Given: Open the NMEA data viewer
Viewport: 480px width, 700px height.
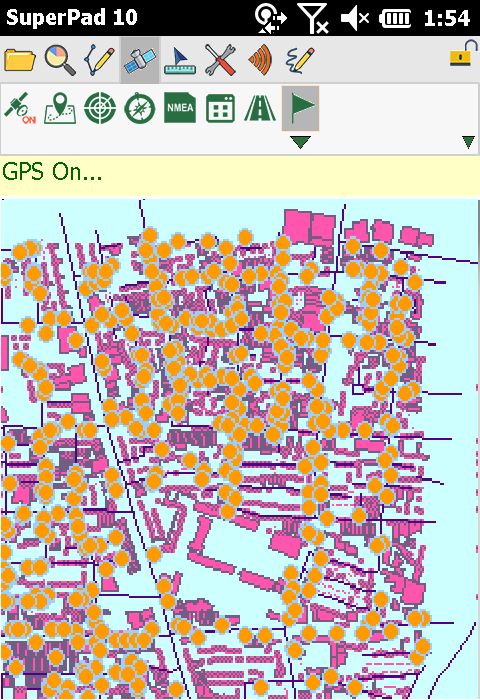Looking at the screenshot, I should pos(180,108).
